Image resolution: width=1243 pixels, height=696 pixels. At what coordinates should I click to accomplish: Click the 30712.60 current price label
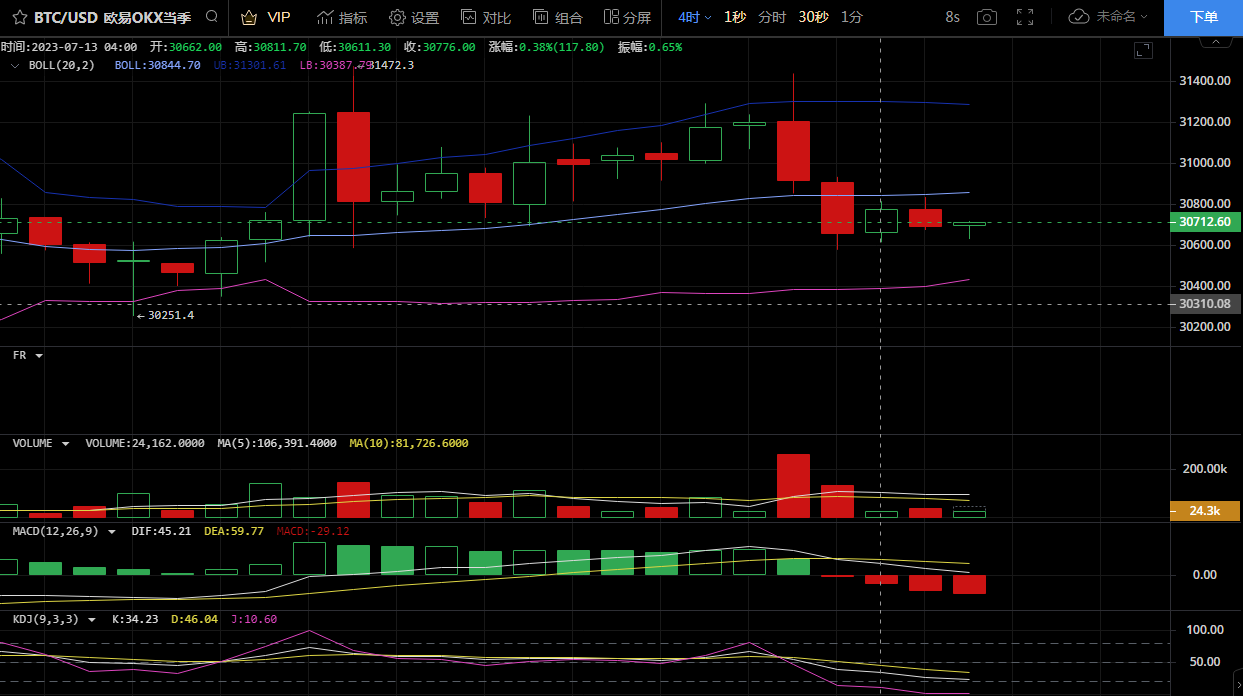point(1205,222)
